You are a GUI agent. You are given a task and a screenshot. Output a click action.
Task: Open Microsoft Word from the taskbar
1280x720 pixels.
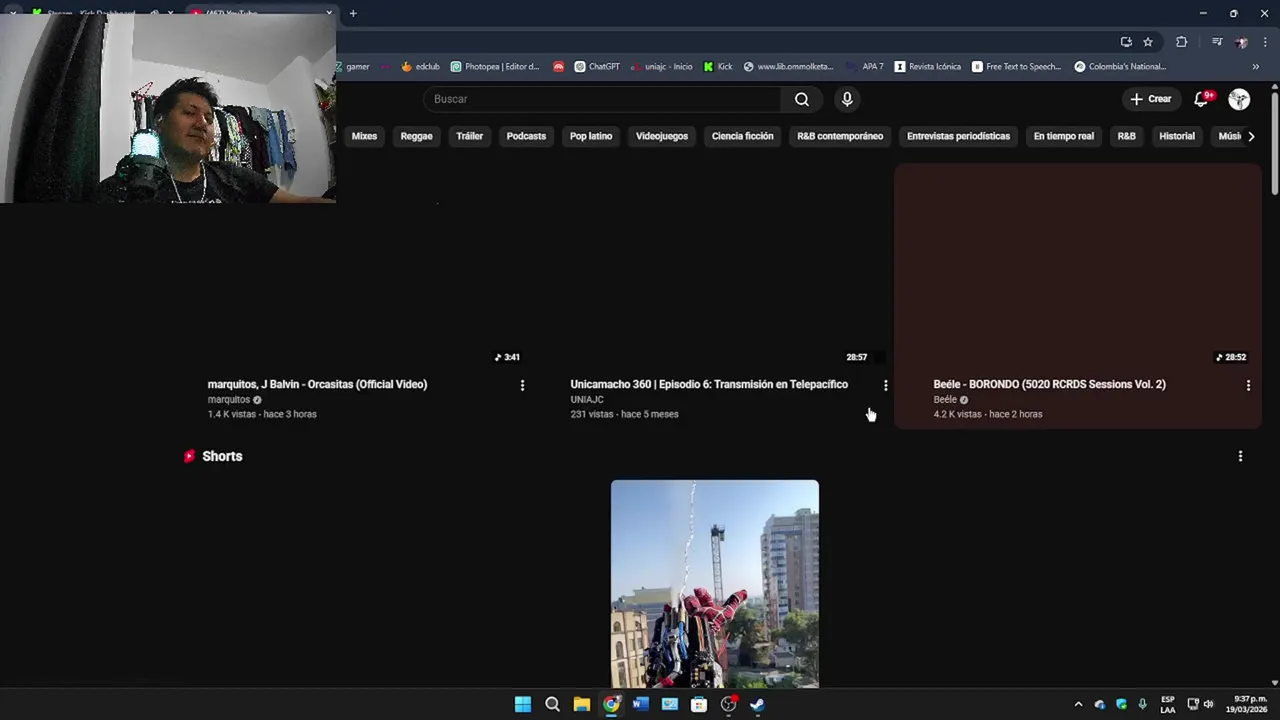coord(640,704)
